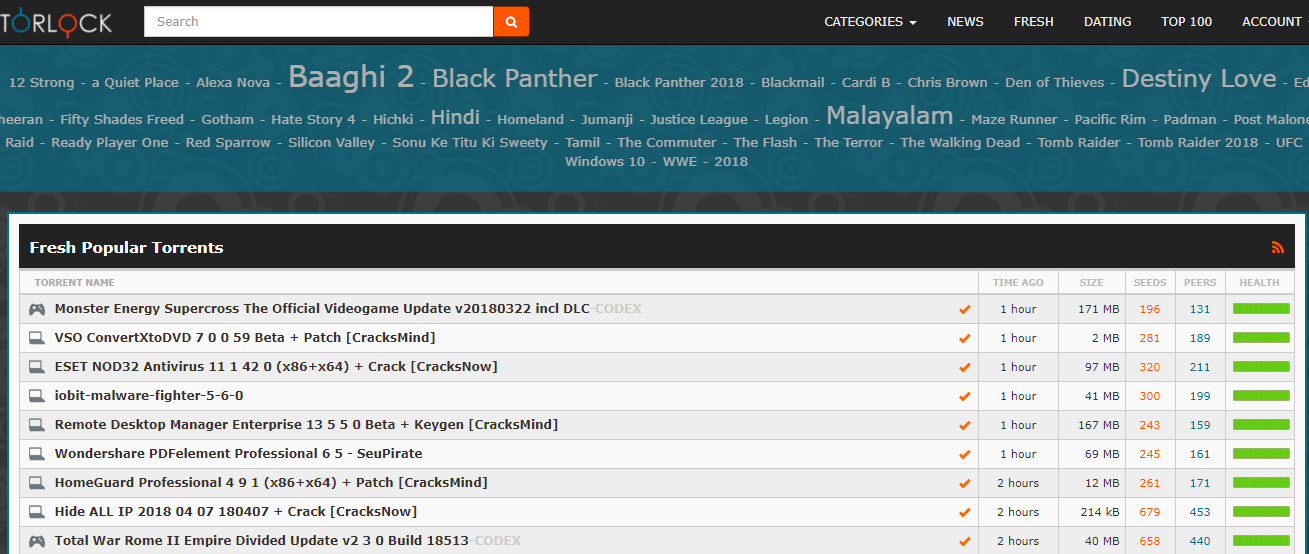Click peers value 440

[1200, 541]
